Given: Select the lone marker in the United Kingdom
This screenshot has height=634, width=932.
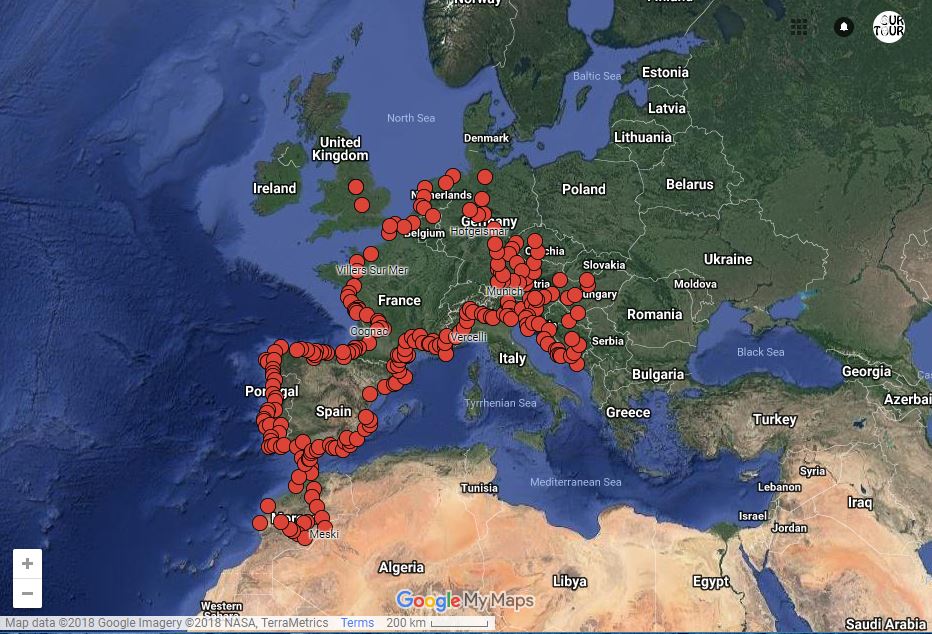Looking at the screenshot, I should click(355, 185).
